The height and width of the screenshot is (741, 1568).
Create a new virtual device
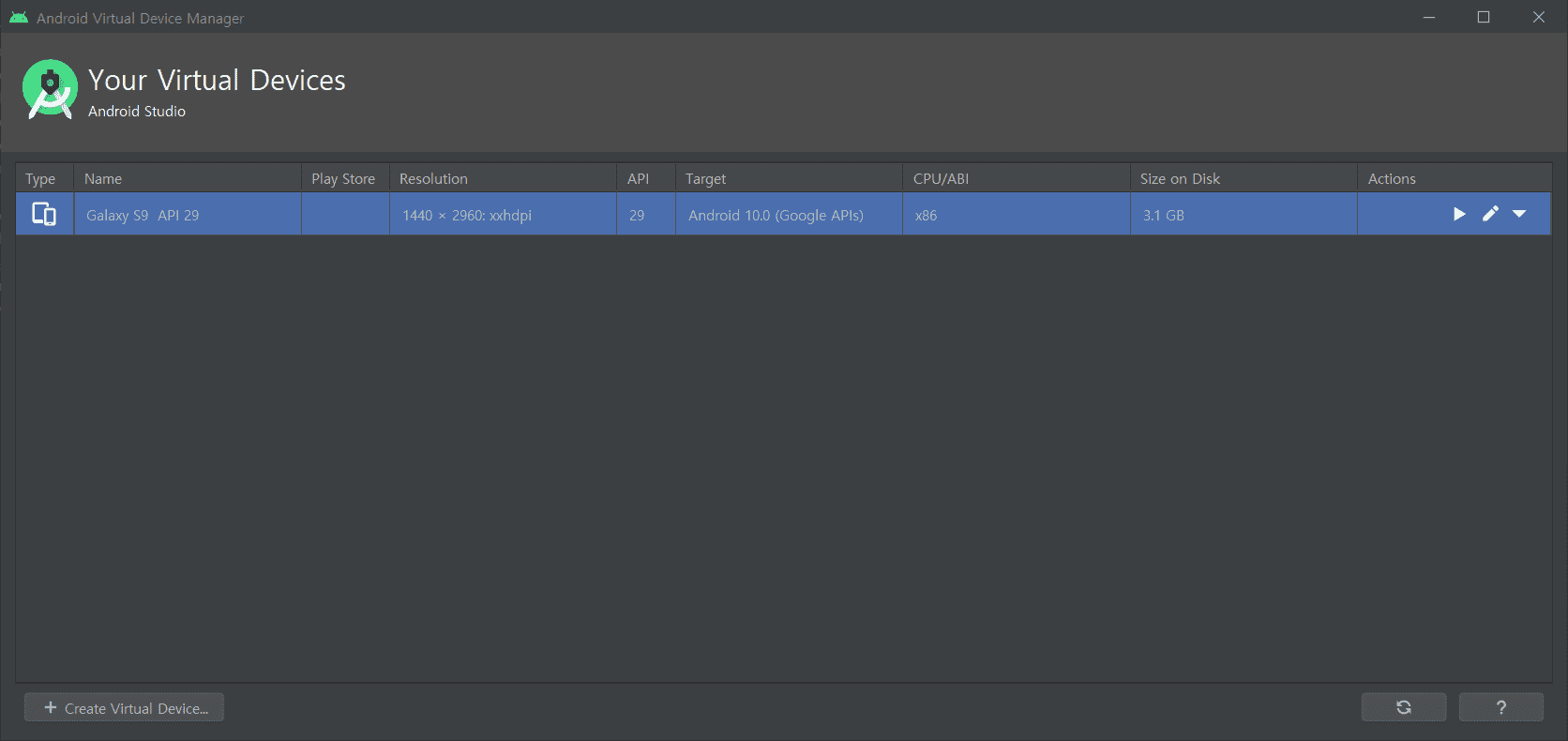click(124, 707)
